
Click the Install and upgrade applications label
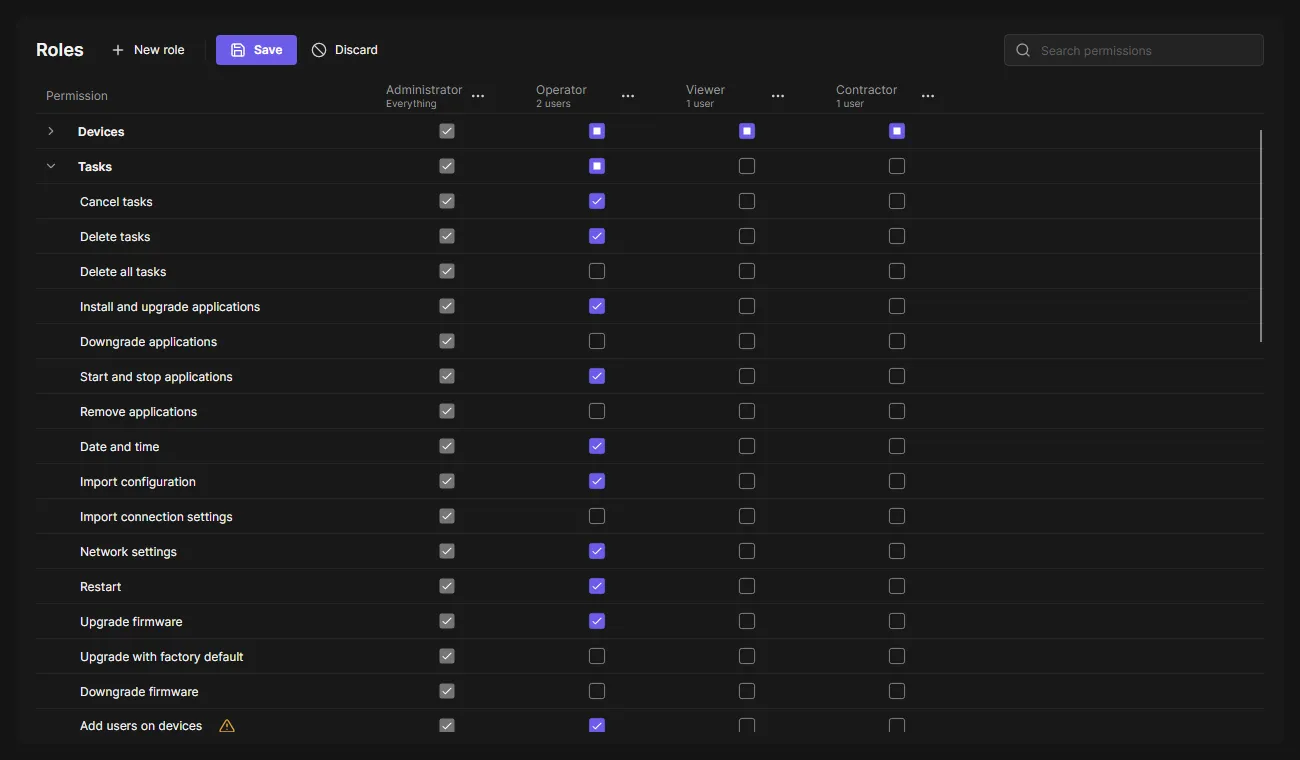click(x=170, y=307)
